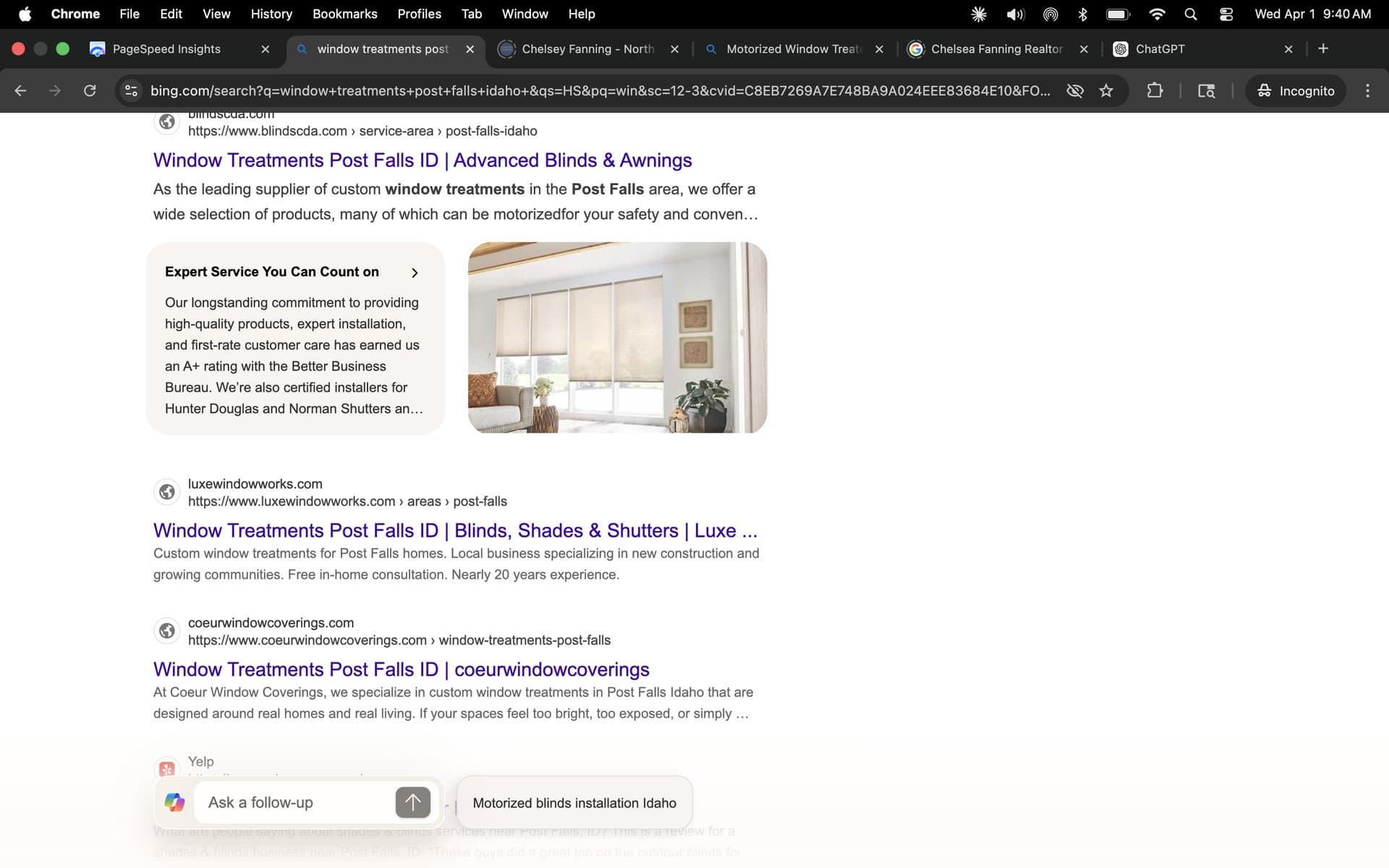Click the Copilot icon beside the follow-up box

[174, 802]
